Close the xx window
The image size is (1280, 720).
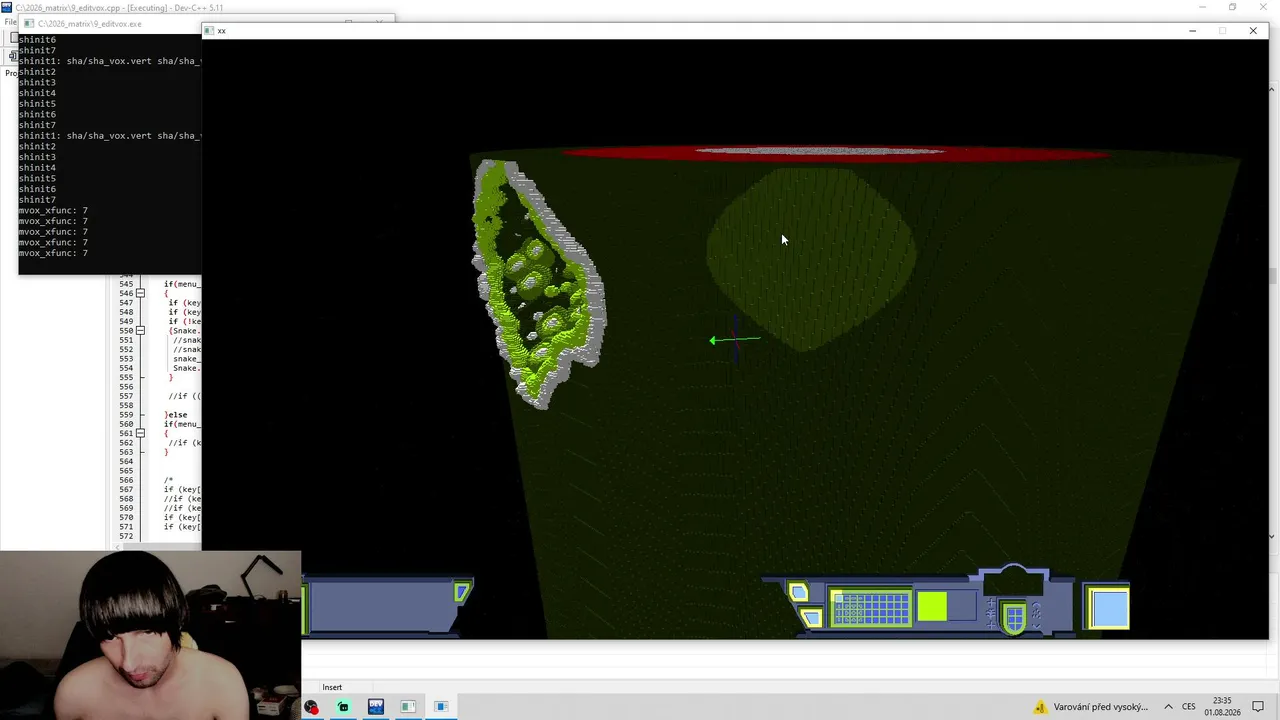point(1253,31)
